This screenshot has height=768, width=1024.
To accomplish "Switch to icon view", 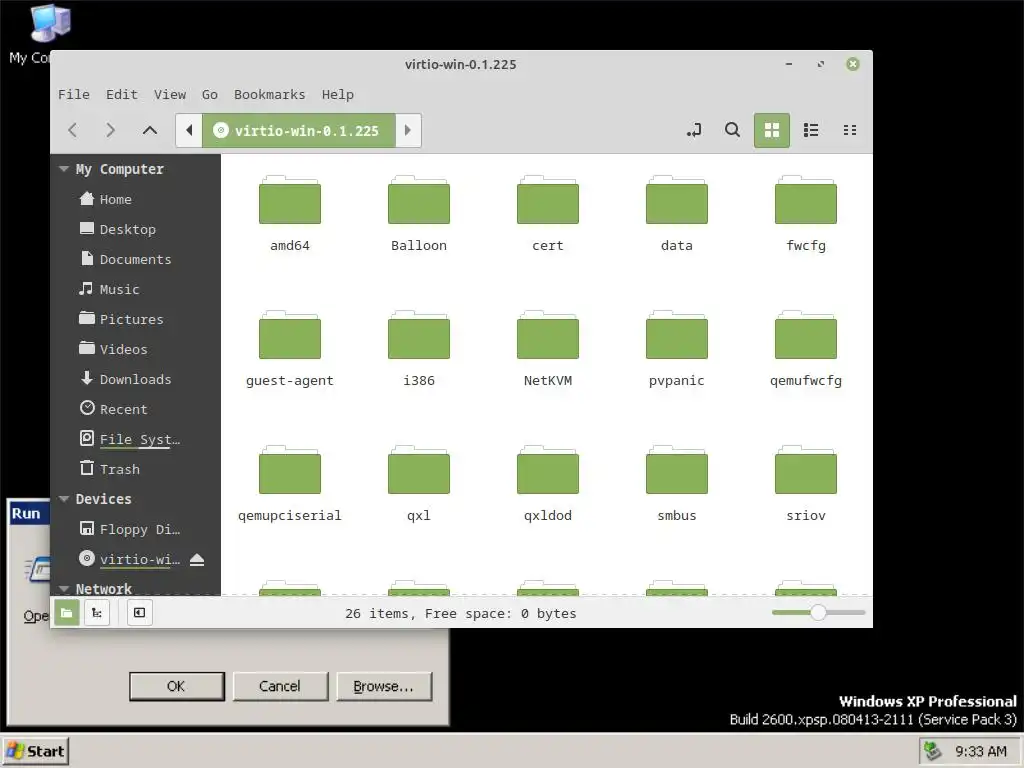I will [772, 130].
